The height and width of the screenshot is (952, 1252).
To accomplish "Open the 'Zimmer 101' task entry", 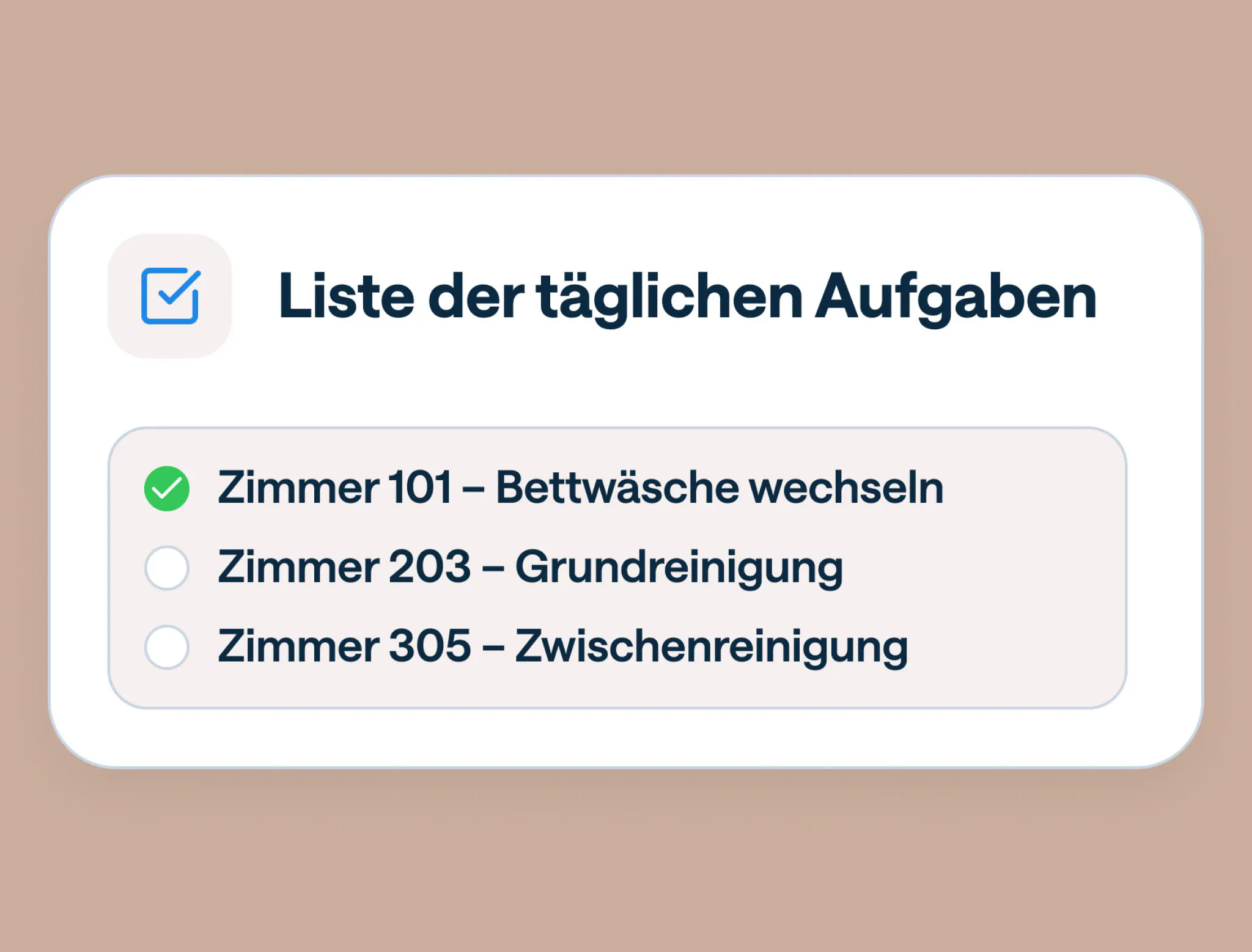I will pyautogui.click(x=580, y=488).
